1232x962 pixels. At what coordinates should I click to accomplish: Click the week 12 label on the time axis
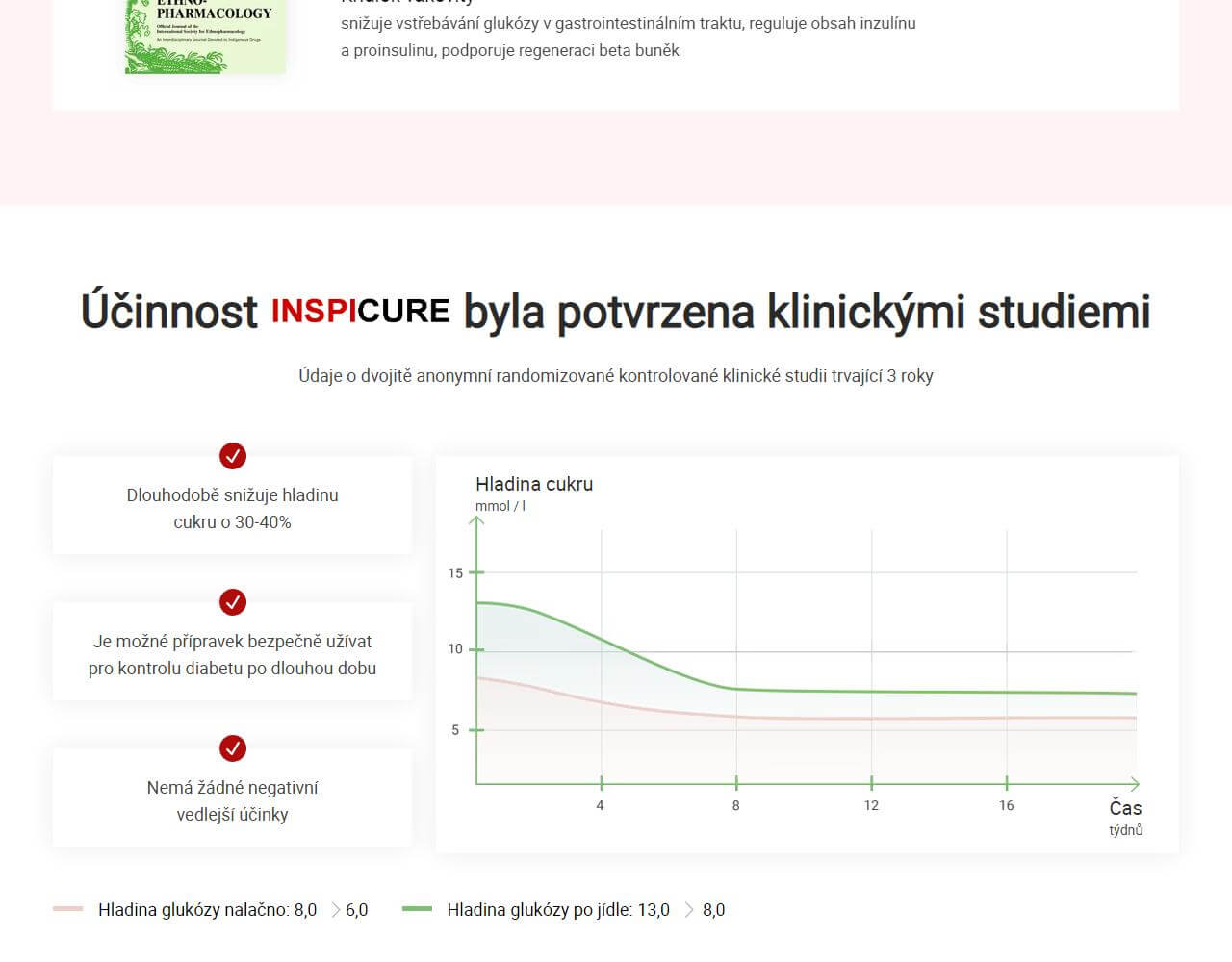pos(871,806)
